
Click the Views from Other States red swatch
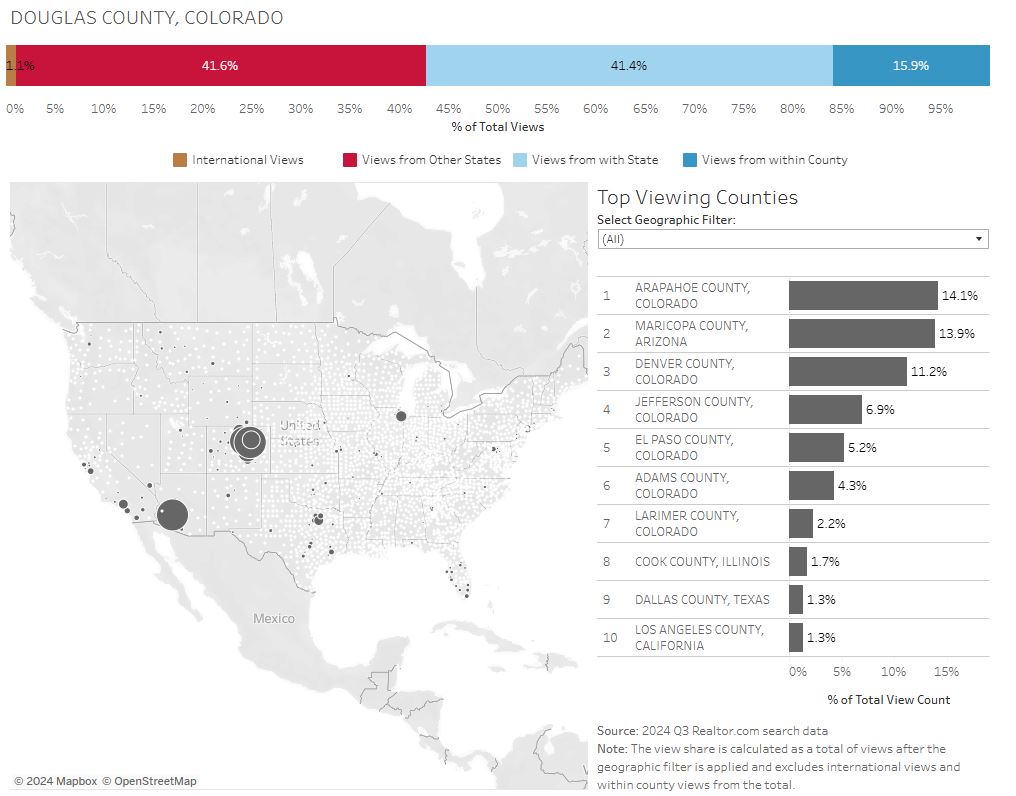point(350,160)
